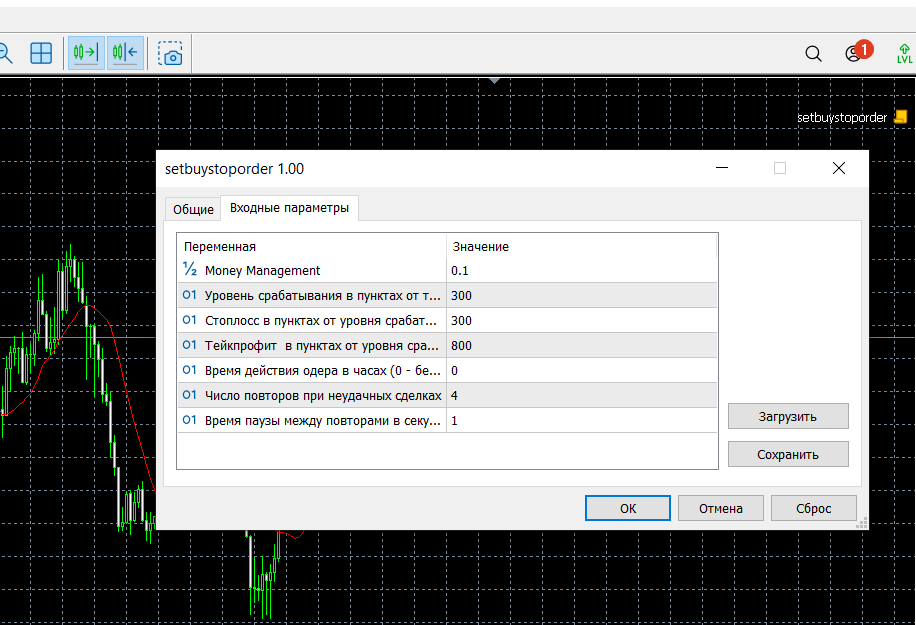Screen dimensions: 916x625
Task: Enable auto-scroll to latest bars icon
Action: click(x=85, y=52)
